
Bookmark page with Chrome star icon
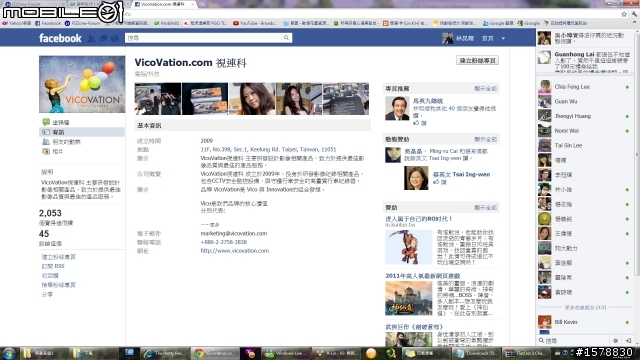pos(624,14)
